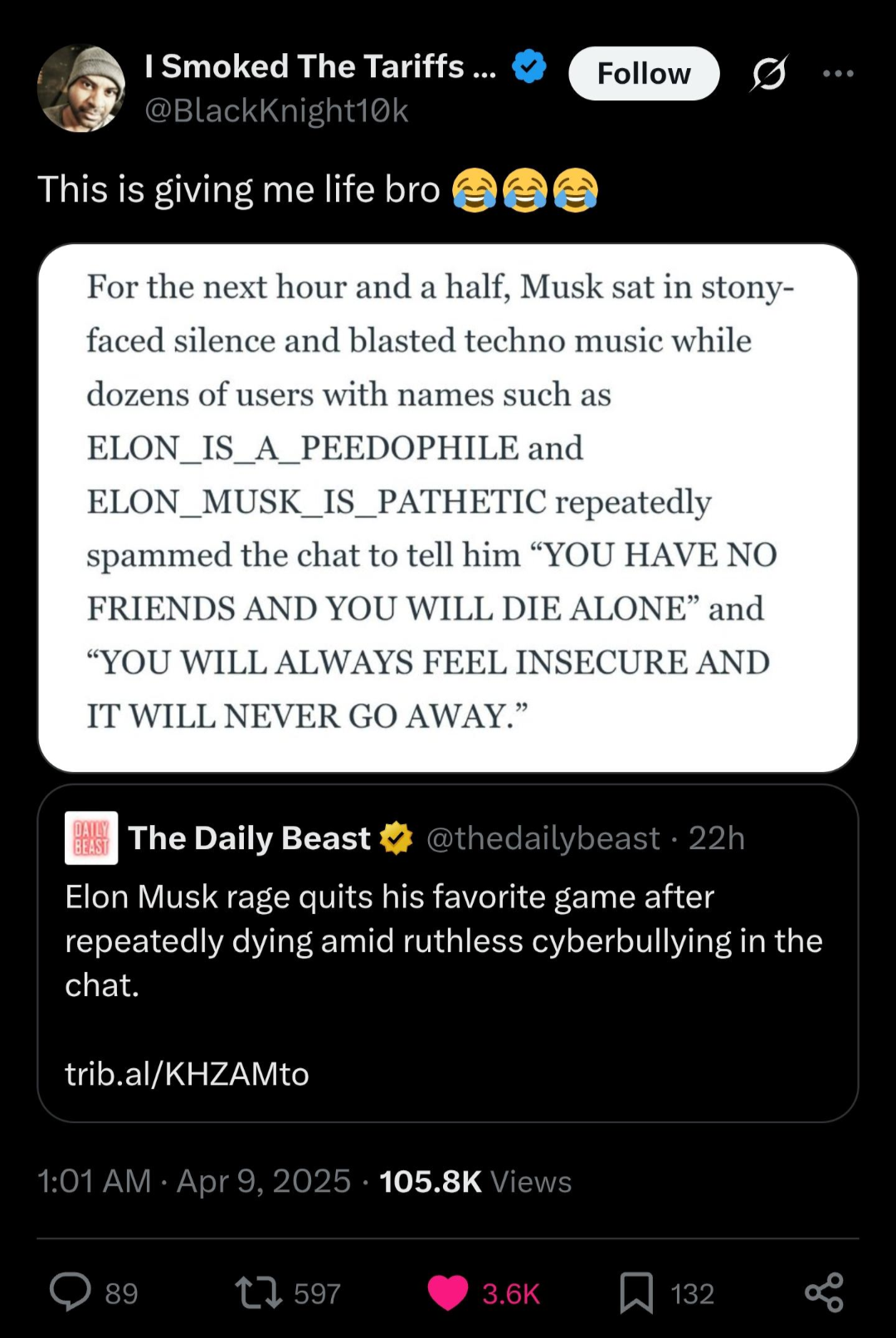The height and width of the screenshot is (1338, 896).
Task: Open the article screenshot image
Action: coord(448,507)
